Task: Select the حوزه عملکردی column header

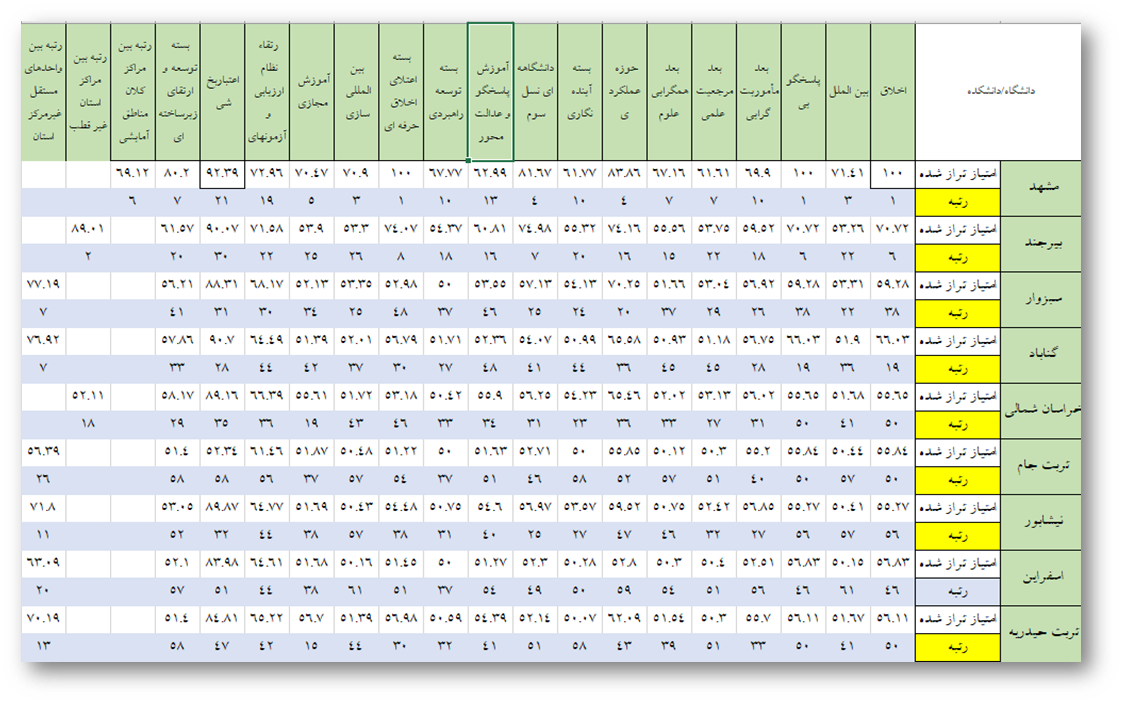Action: tap(625, 92)
